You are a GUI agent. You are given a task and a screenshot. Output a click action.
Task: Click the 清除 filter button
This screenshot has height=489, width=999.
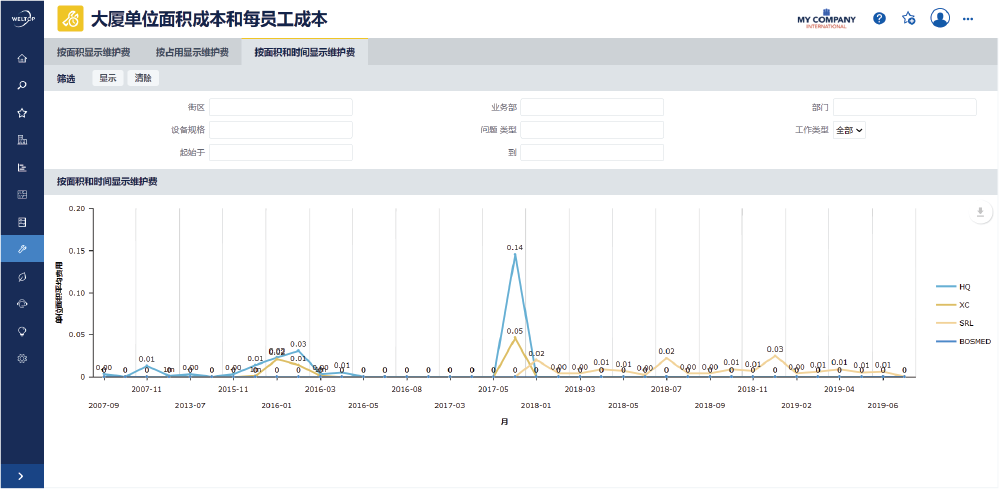143,78
